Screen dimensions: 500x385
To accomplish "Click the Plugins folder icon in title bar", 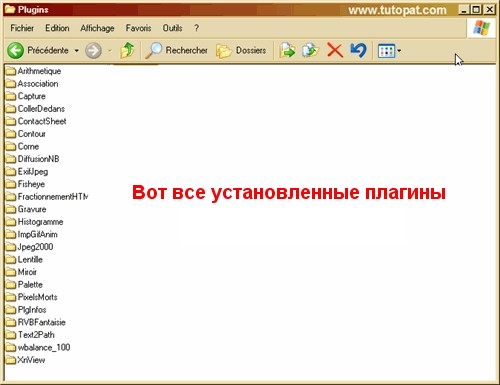I will [x=11, y=10].
